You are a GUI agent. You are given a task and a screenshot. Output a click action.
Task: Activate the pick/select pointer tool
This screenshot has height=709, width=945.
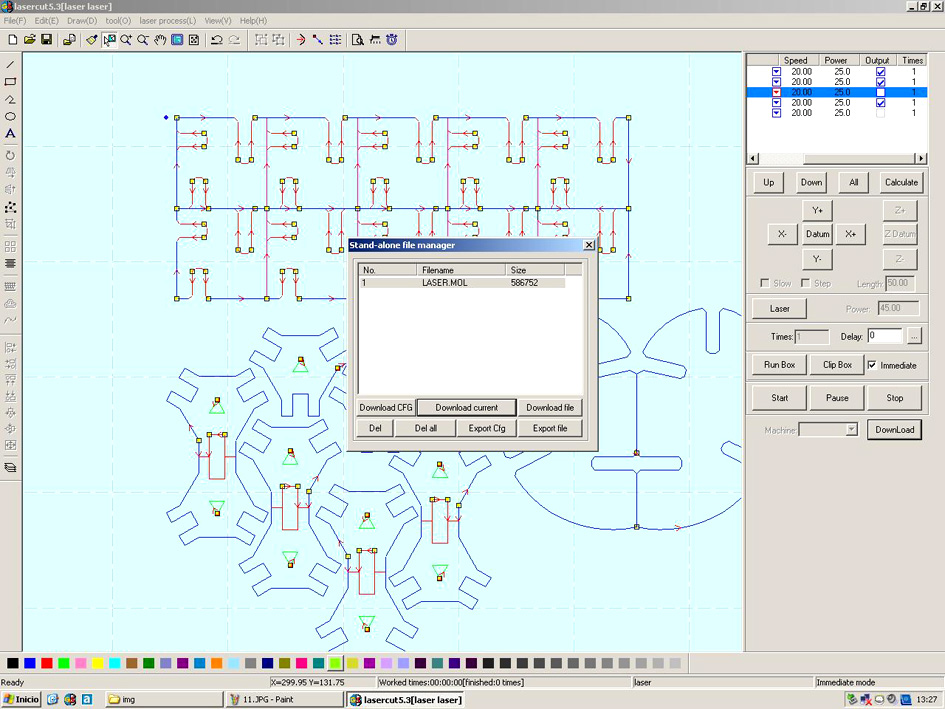pyautogui.click(x=109, y=40)
